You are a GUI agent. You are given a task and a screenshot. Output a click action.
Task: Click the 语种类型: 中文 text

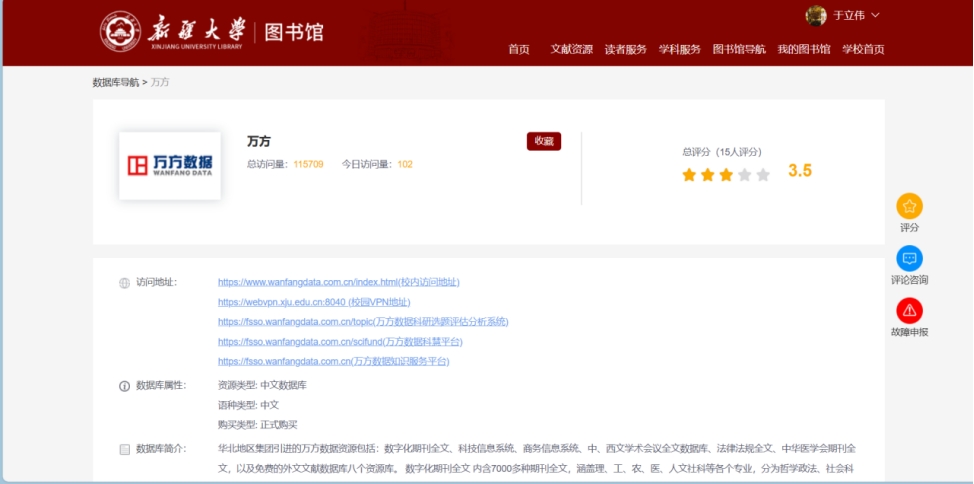pos(248,405)
